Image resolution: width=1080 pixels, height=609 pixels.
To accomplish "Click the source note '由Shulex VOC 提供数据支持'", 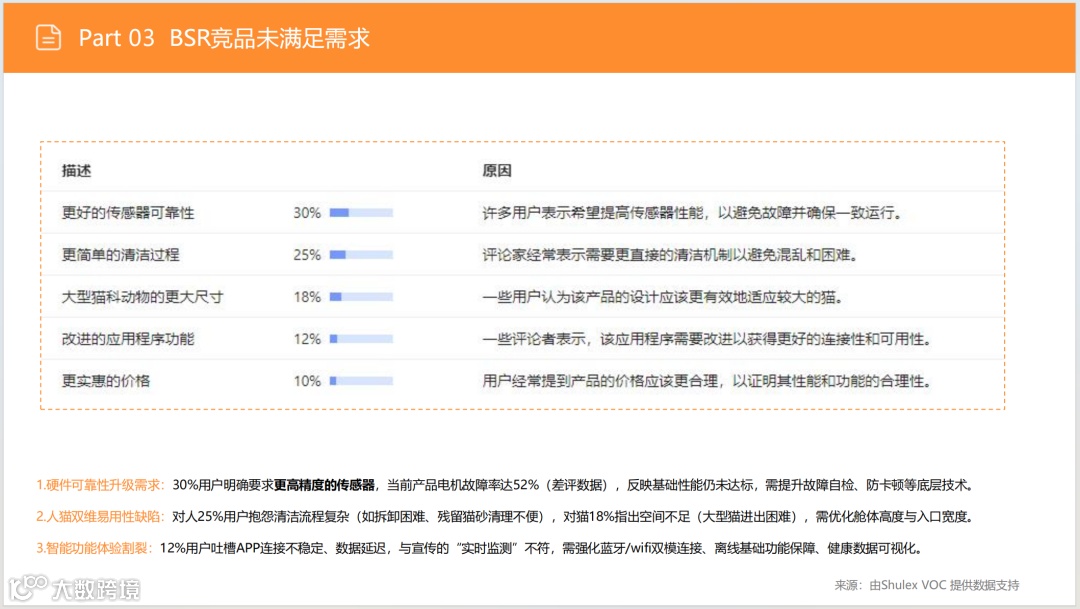I will coord(944,586).
